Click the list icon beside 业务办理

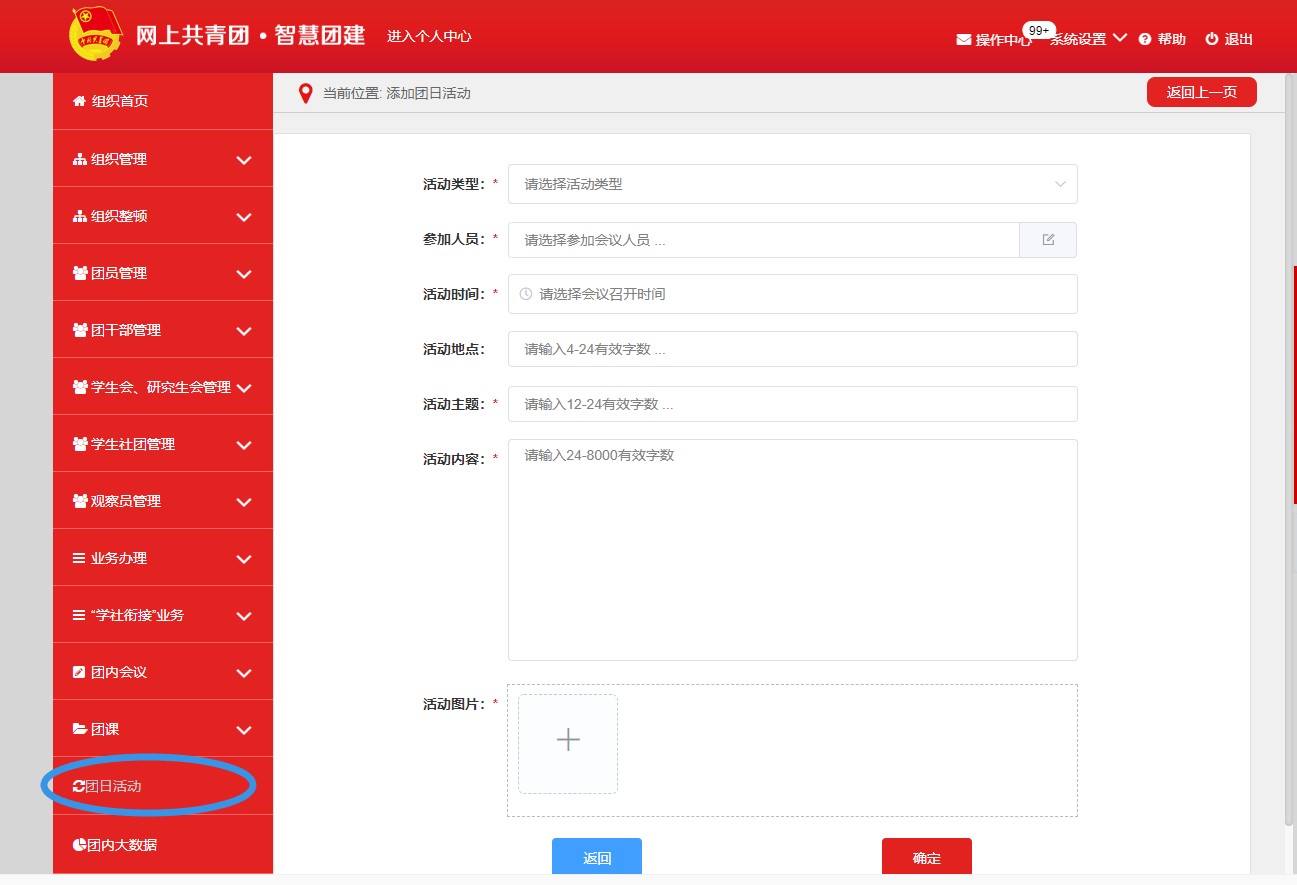tap(79, 558)
